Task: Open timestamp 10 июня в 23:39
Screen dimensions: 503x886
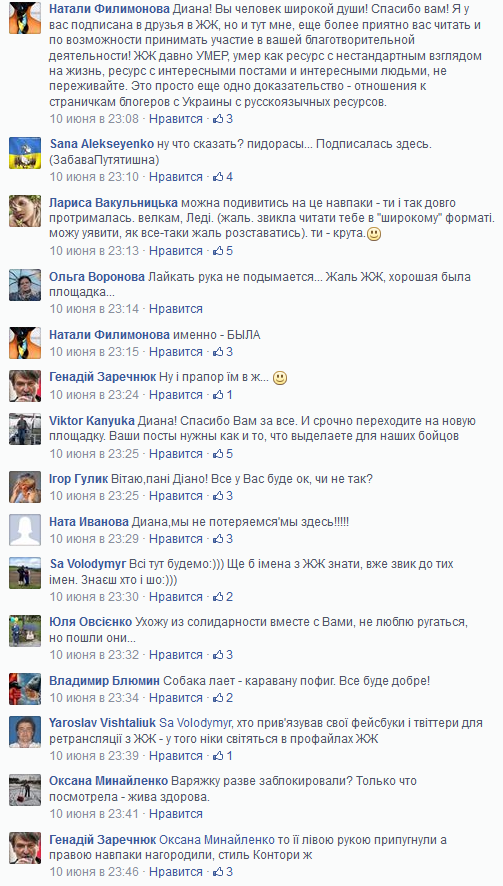Action: 94,755
